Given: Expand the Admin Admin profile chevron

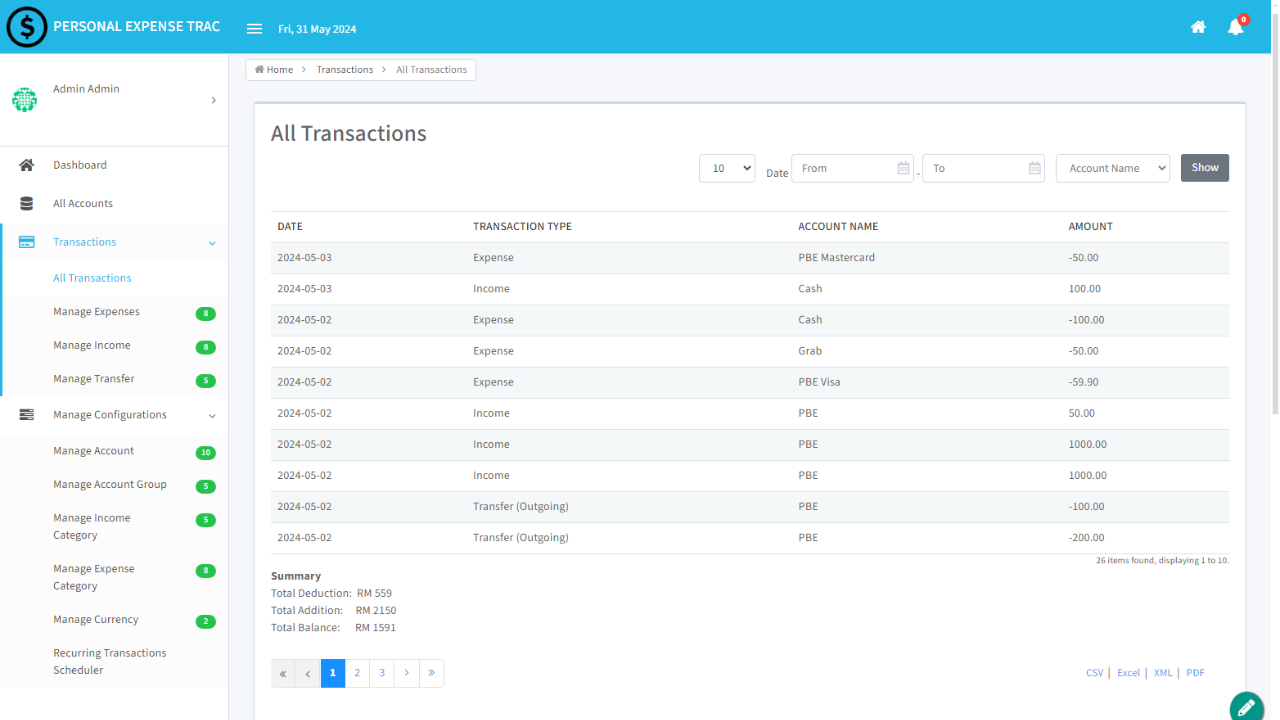Looking at the screenshot, I should [213, 100].
